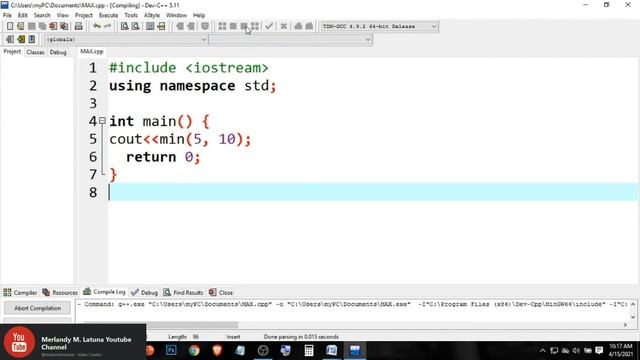Click the 'Done parsing in 0.015 seconds' status text
This screenshot has height=360, width=640.
click(301, 337)
